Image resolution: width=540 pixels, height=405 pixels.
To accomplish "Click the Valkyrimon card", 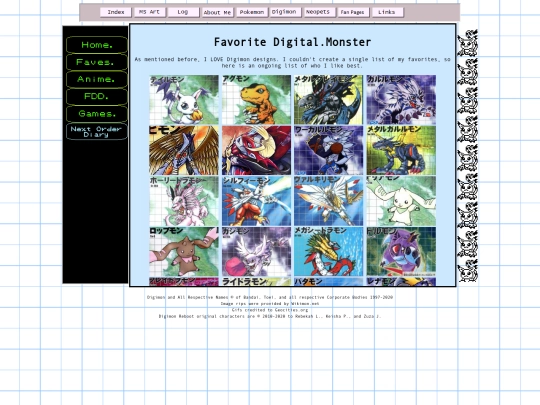I will pyautogui.click(x=329, y=201).
